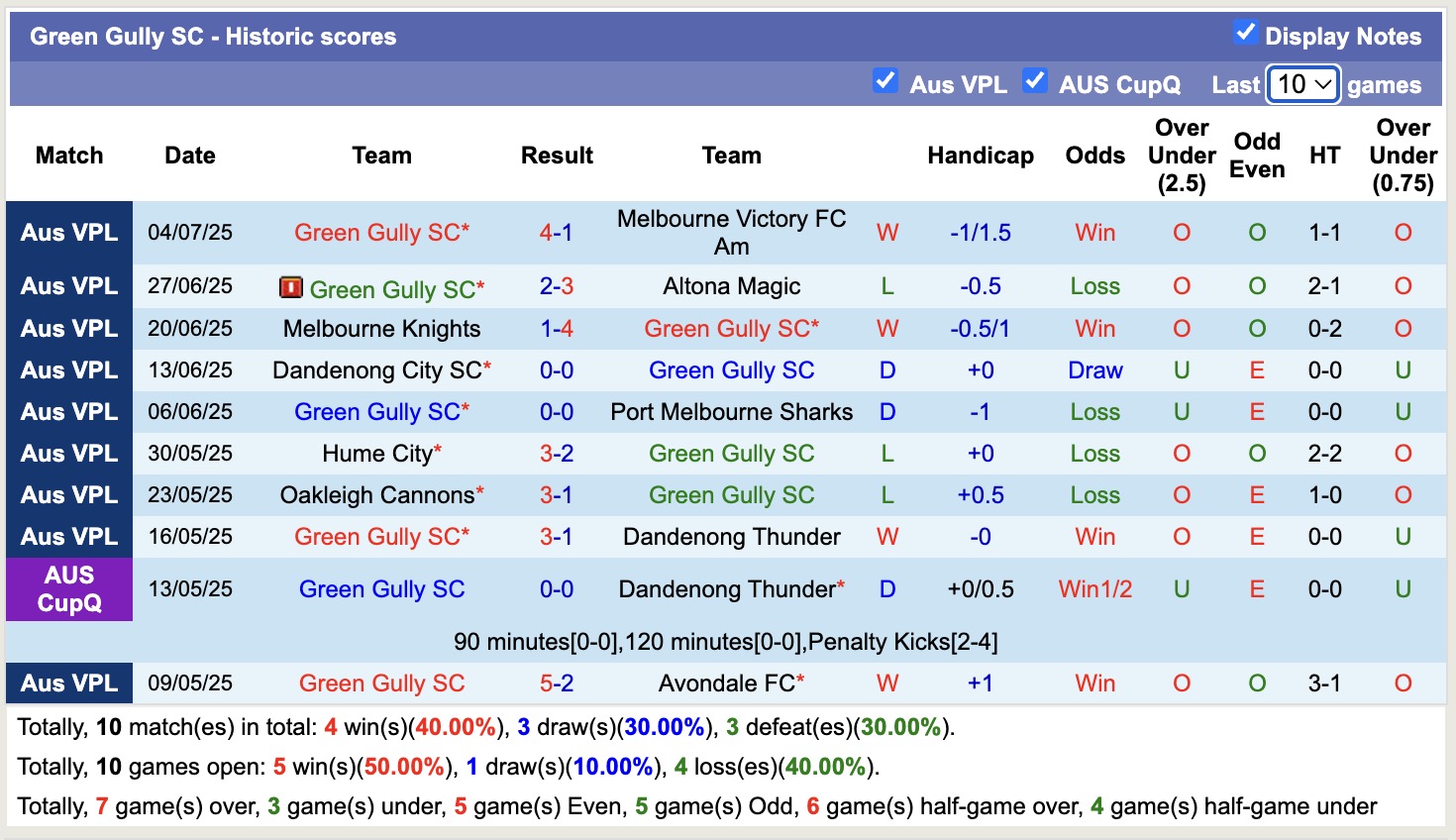This screenshot has height=840, width=1456.
Task: Toggle the AUS CupQ filter checkbox
Action: click(x=1035, y=79)
